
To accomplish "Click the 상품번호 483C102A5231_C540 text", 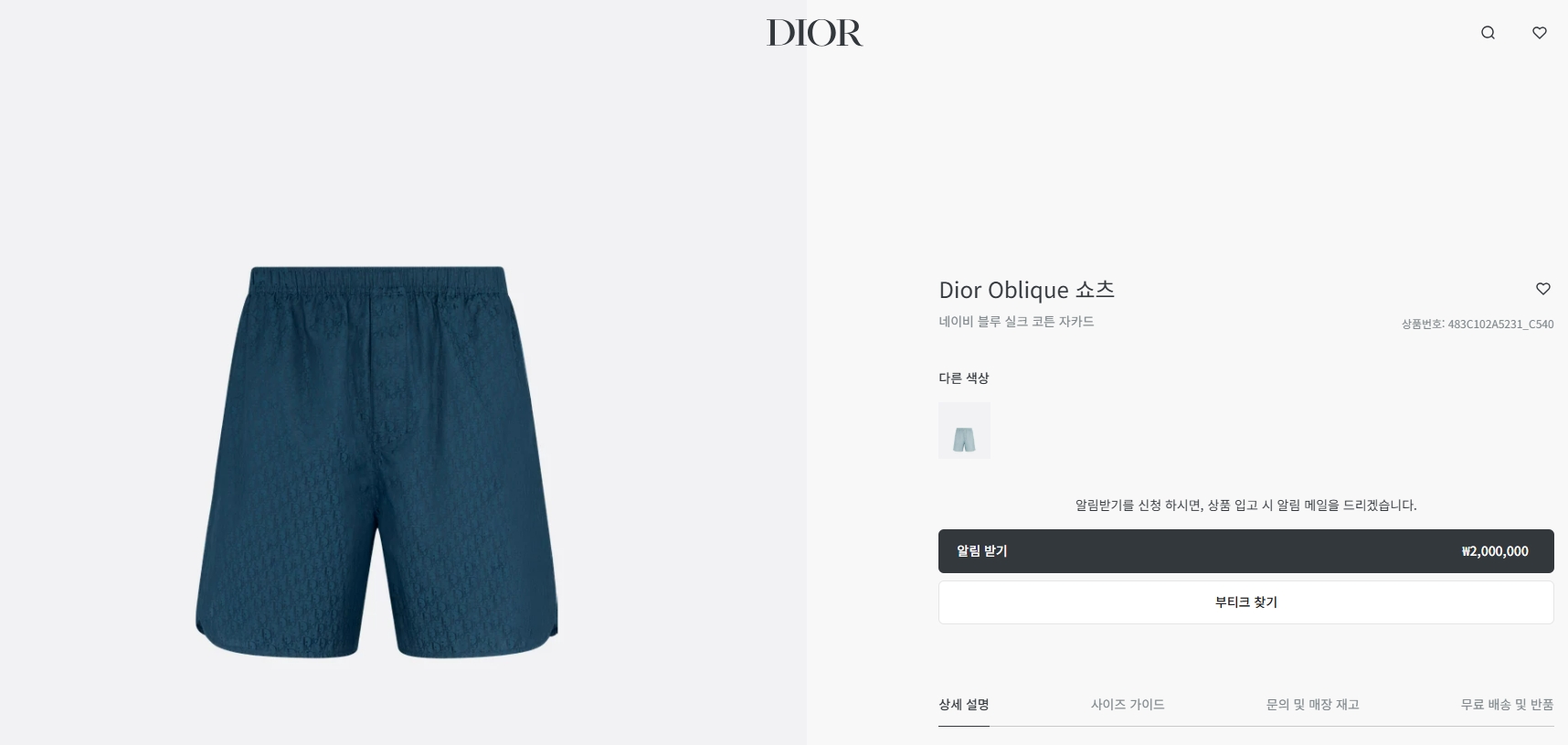I will pos(1478,324).
